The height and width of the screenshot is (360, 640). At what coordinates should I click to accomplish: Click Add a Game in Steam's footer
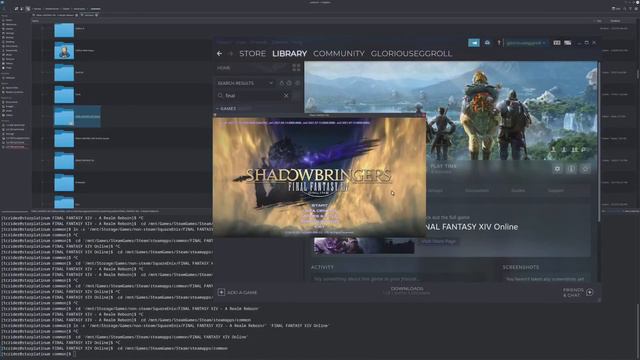coord(238,292)
